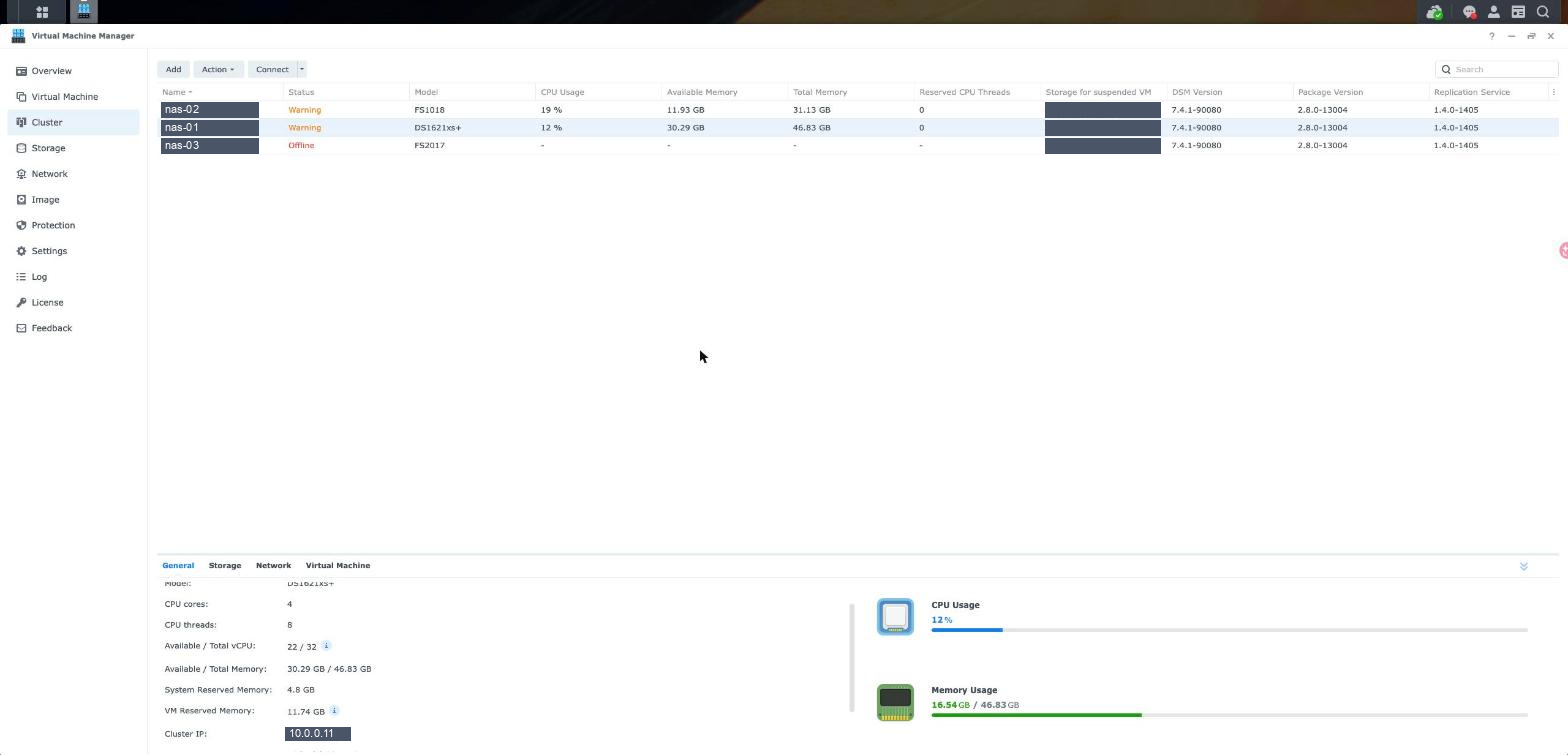
Task: Open the notifications speech bubble icon
Action: coord(1470,12)
